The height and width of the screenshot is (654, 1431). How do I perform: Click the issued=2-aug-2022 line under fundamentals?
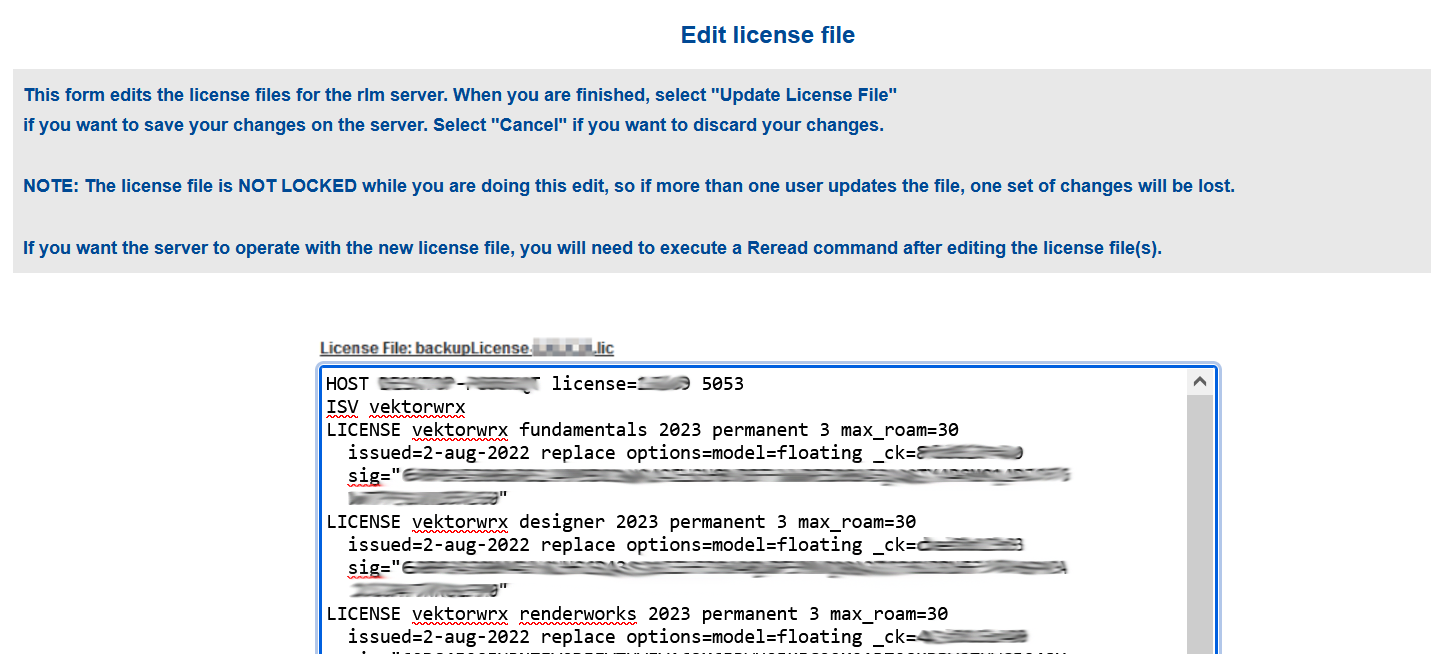(x=685, y=453)
